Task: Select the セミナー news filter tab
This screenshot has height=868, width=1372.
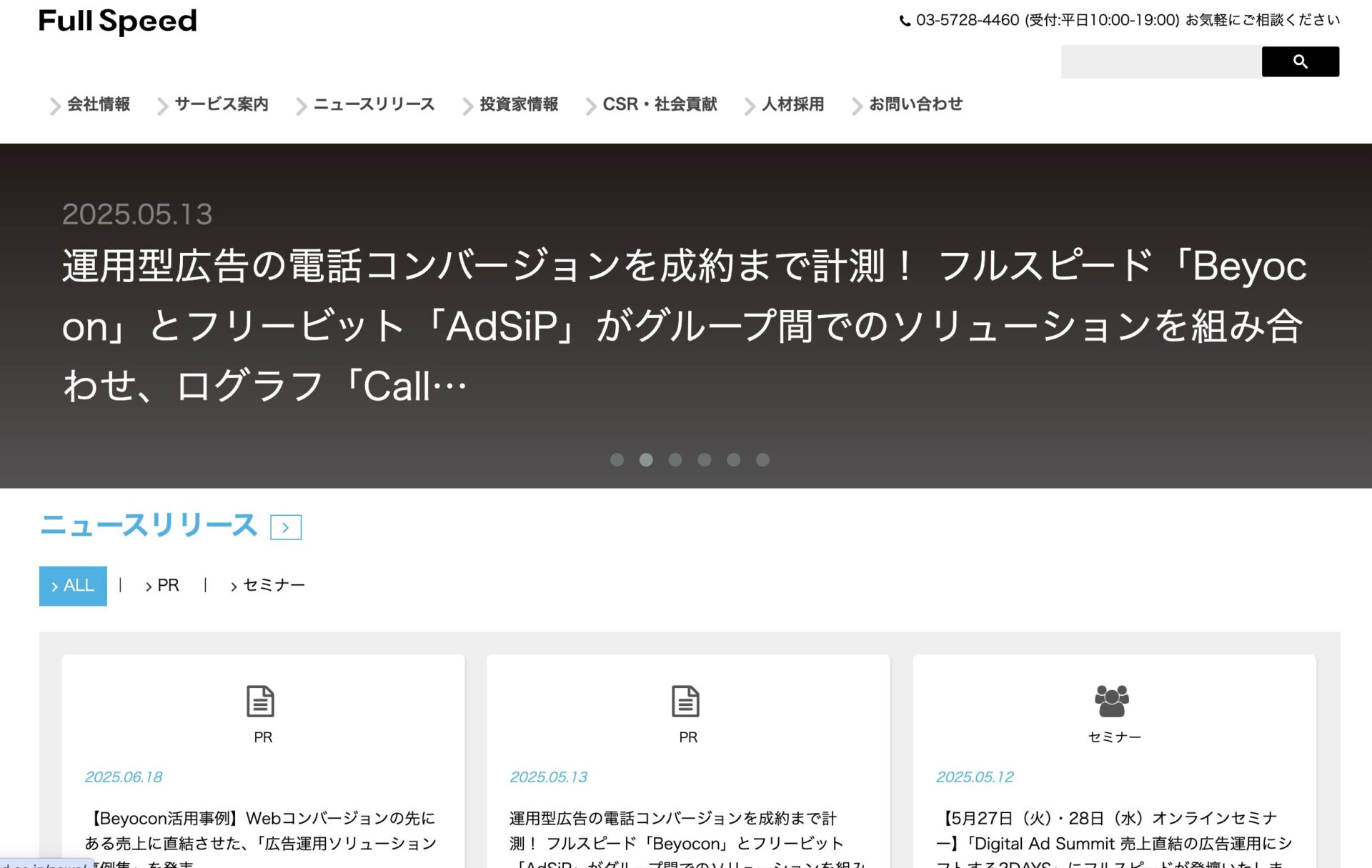Action: (x=267, y=586)
